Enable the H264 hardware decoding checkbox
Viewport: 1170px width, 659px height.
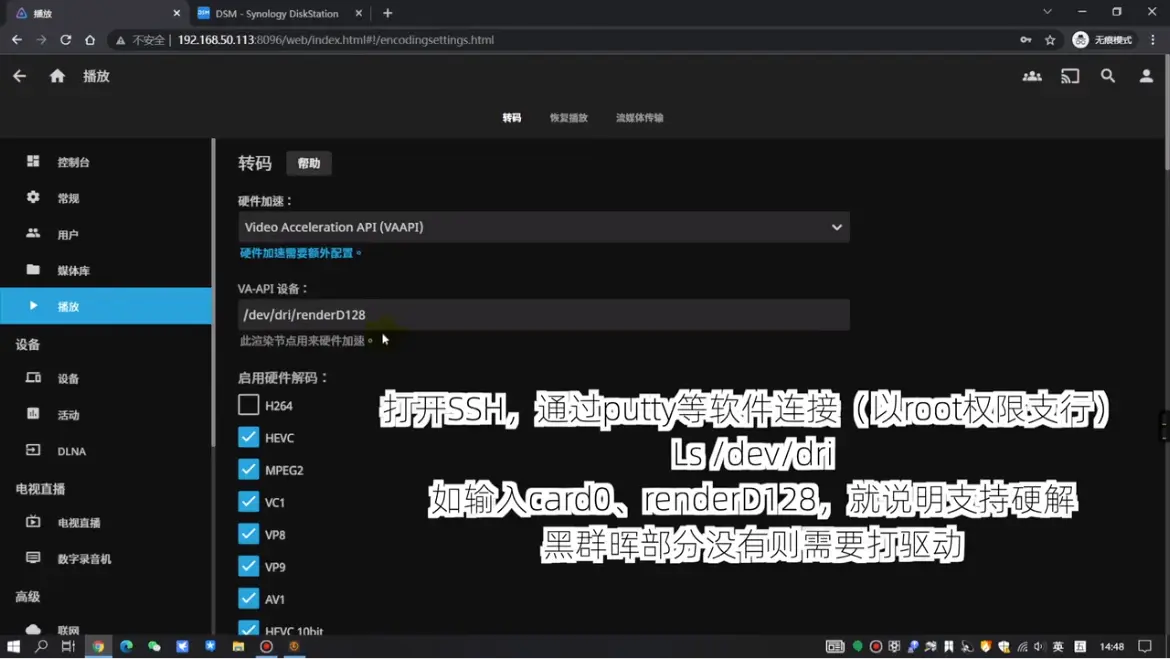click(249, 405)
